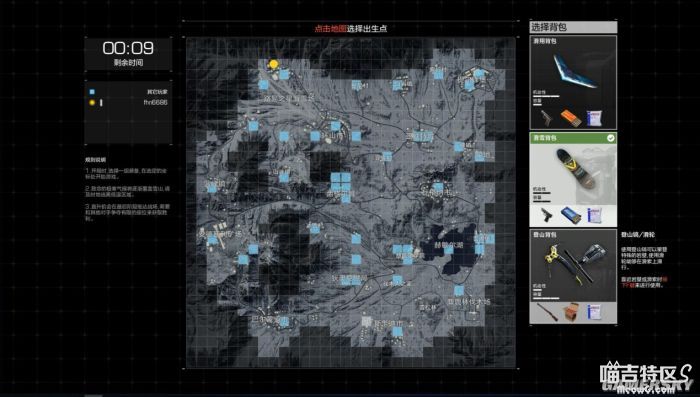This screenshot has width=700, height=397.
Task: Click the 登山镐/滑轮 description title
Action: click(x=638, y=234)
